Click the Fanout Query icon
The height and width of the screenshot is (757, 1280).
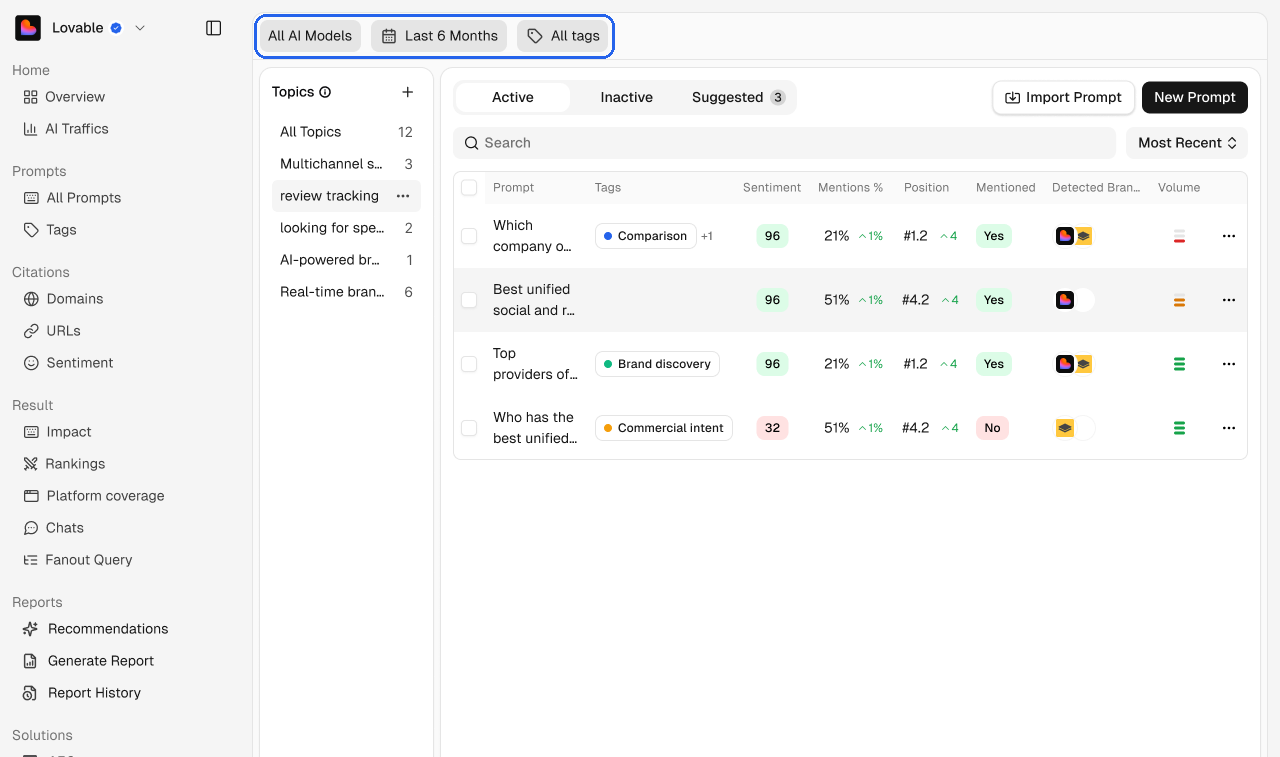pyautogui.click(x=30, y=560)
